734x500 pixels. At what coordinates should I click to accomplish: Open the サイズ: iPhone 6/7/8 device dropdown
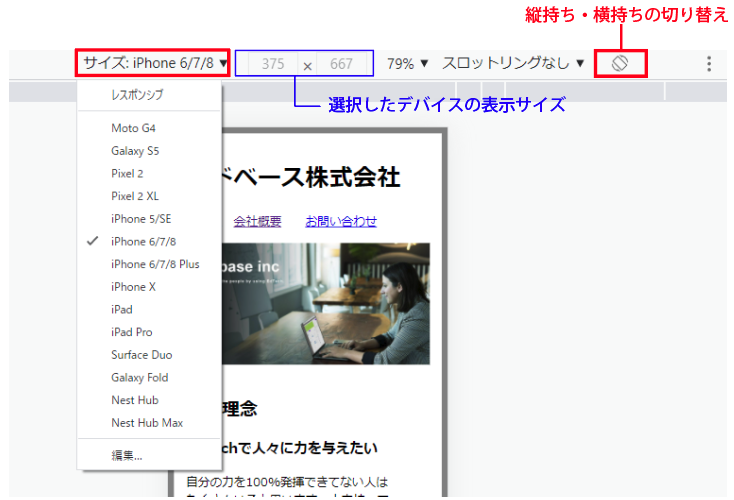155,63
